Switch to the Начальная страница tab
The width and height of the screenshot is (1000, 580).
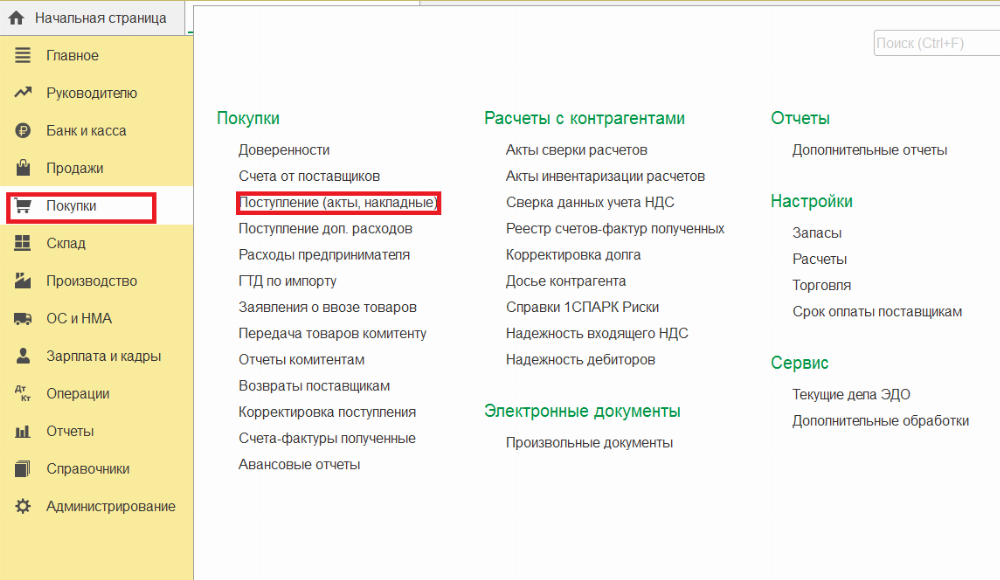click(100, 18)
